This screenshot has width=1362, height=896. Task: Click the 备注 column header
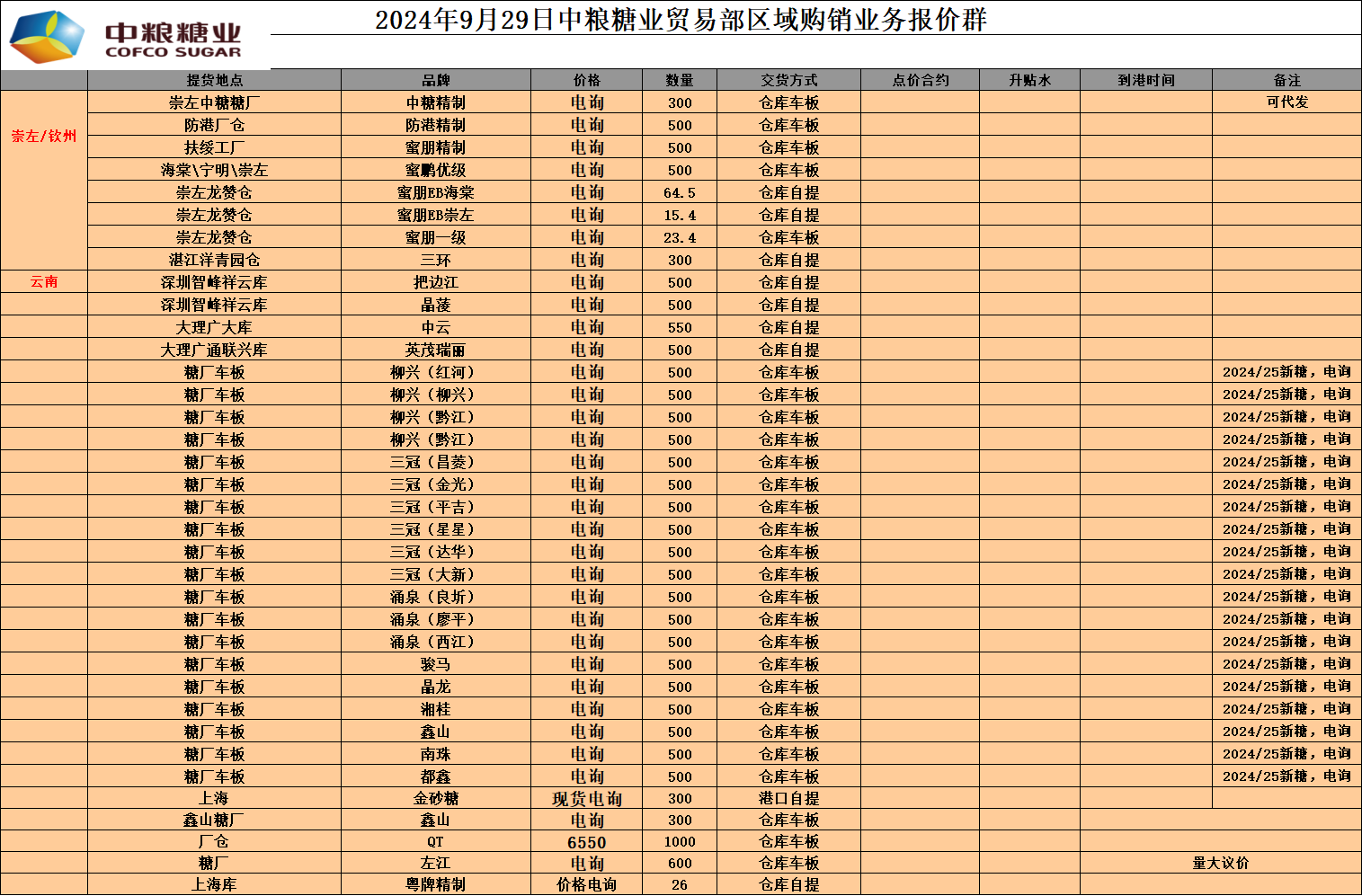(1286, 80)
